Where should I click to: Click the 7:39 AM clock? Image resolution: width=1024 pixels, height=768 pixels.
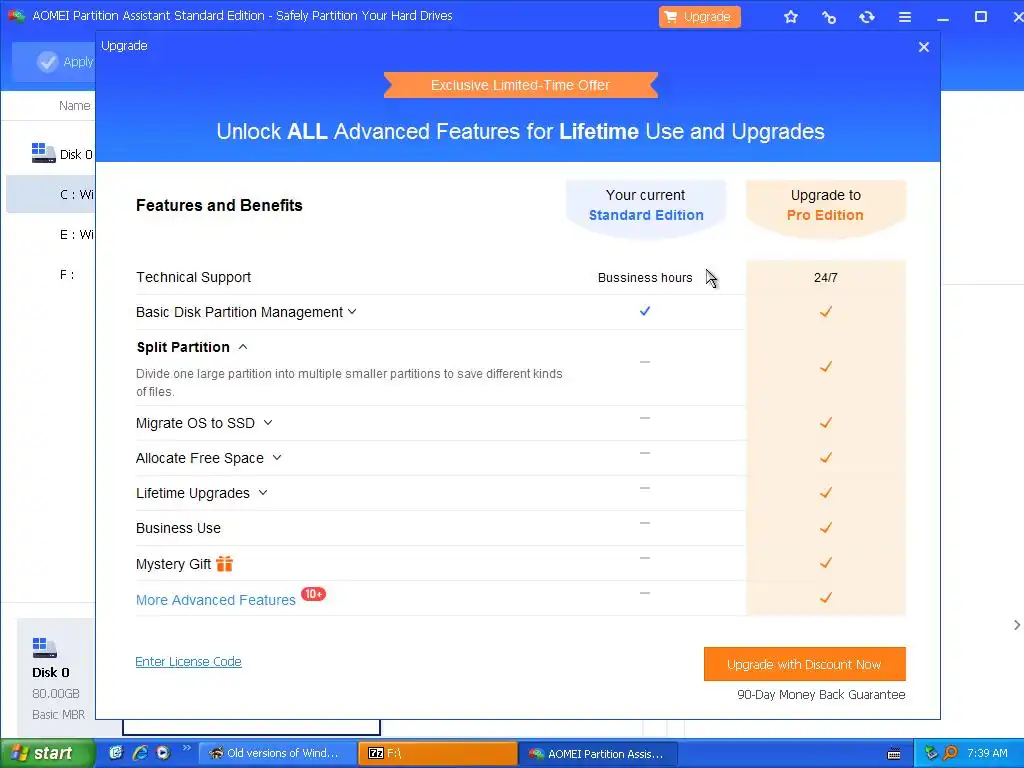click(x=987, y=753)
